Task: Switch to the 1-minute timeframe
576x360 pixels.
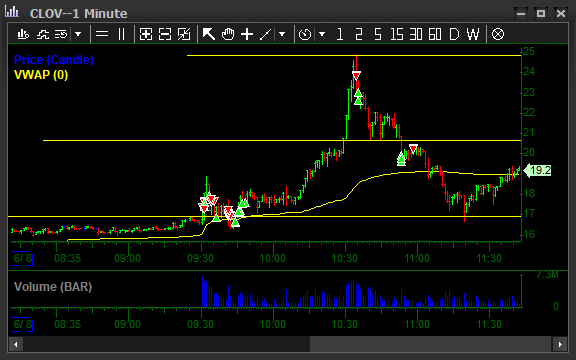Action: click(x=340, y=34)
